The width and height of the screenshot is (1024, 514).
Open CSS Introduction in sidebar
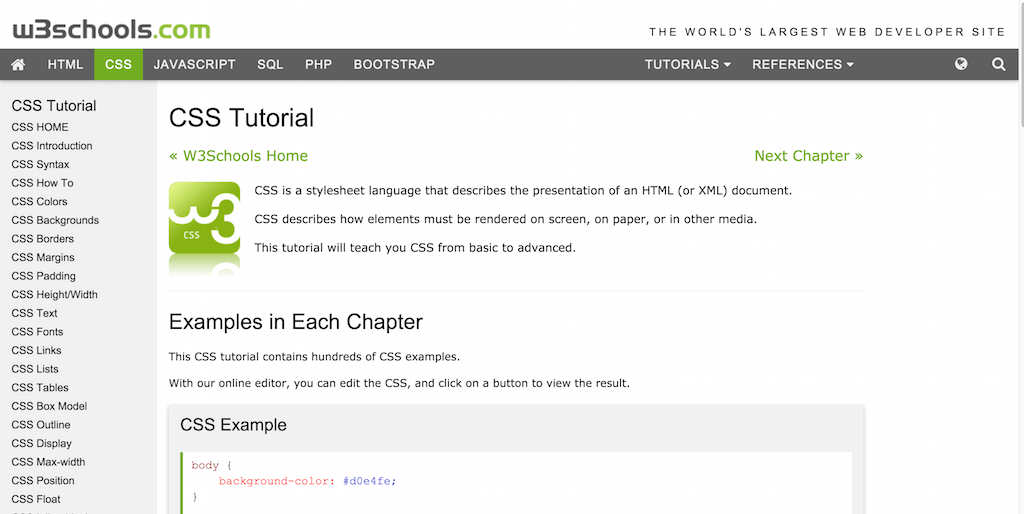tap(52, 146)
